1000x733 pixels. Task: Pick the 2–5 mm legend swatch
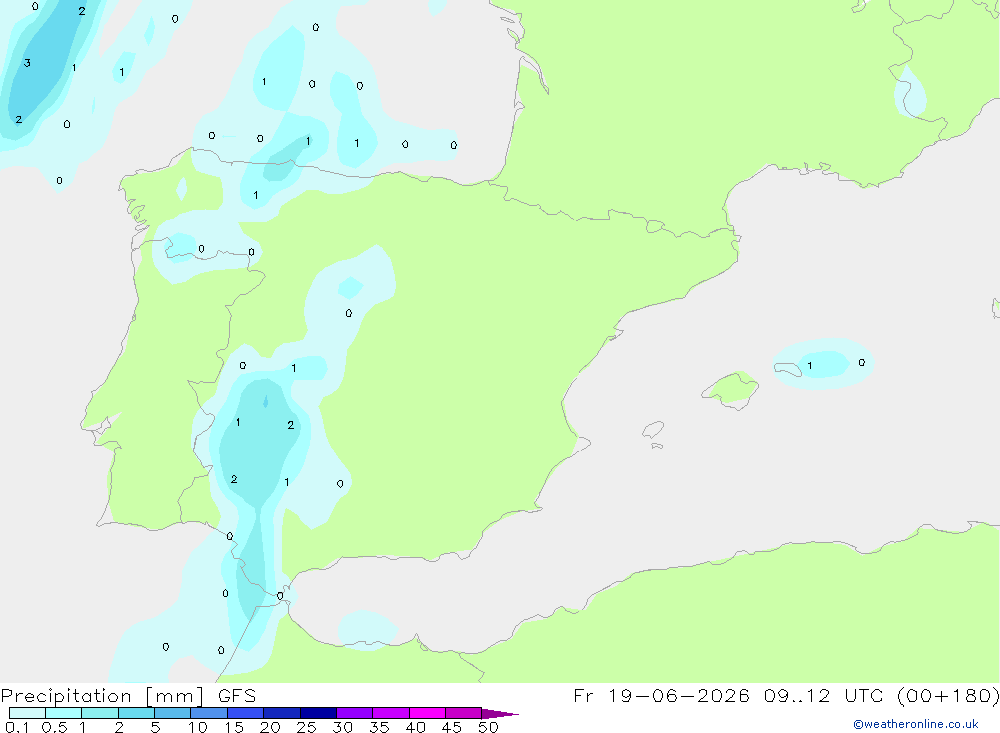136,713
